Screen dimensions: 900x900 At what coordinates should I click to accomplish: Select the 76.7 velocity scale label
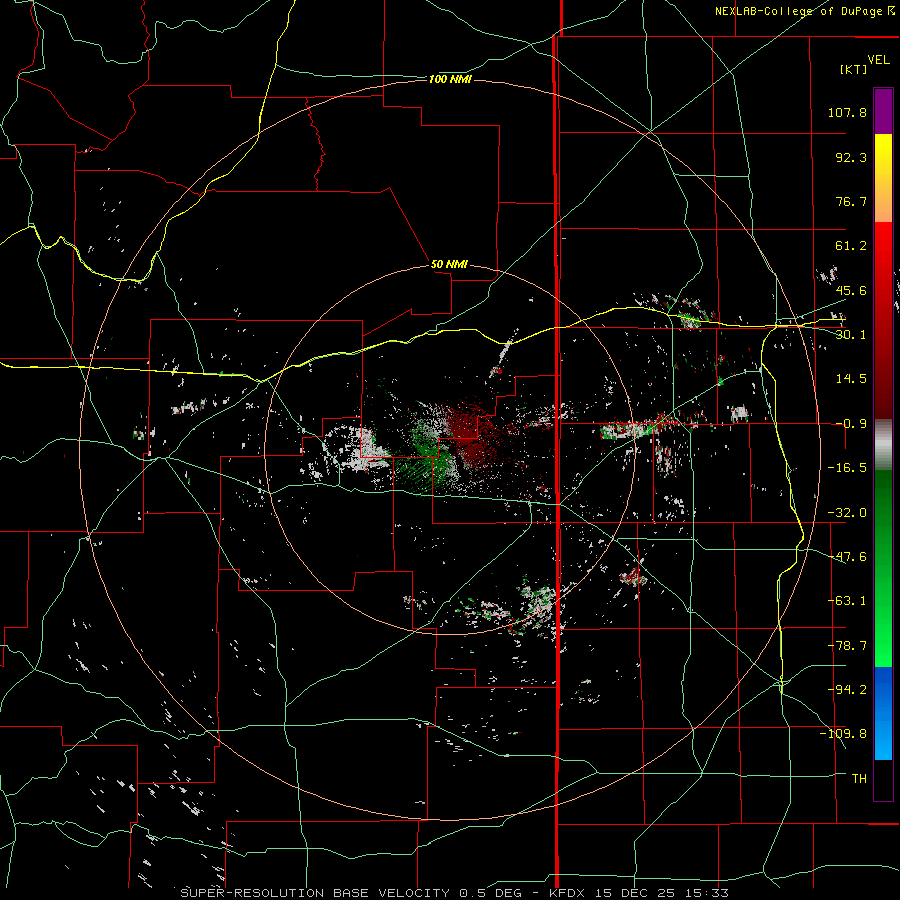851,201
